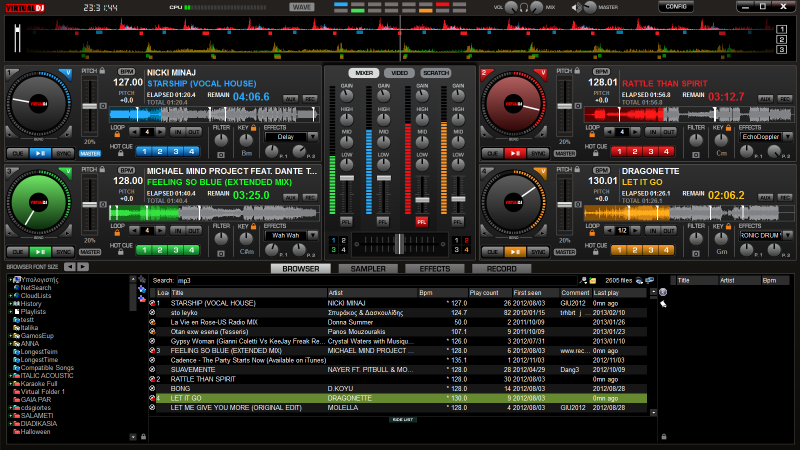Toggle the REC button on deck 1
Image resolution: width=800 pixels, height=450 pixels.
tap(310, 98)
